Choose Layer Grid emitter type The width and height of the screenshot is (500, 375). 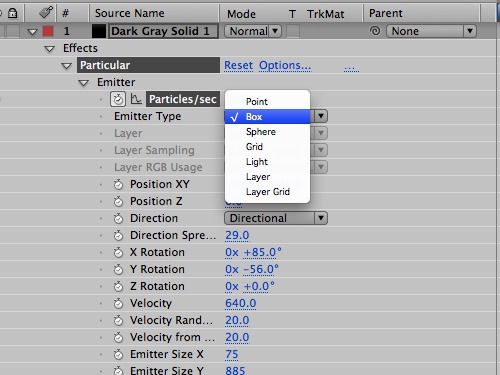[267, 192]
